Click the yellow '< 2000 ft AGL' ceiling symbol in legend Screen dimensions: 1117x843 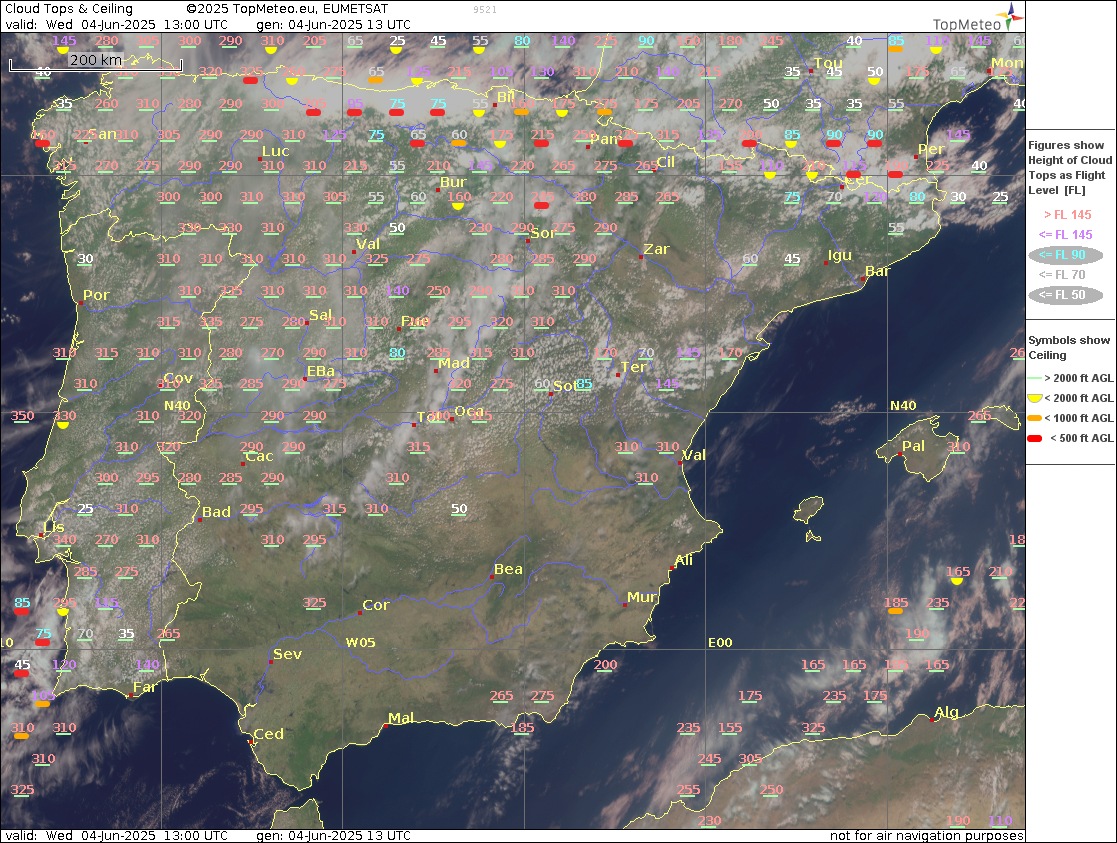point(1034,398)
